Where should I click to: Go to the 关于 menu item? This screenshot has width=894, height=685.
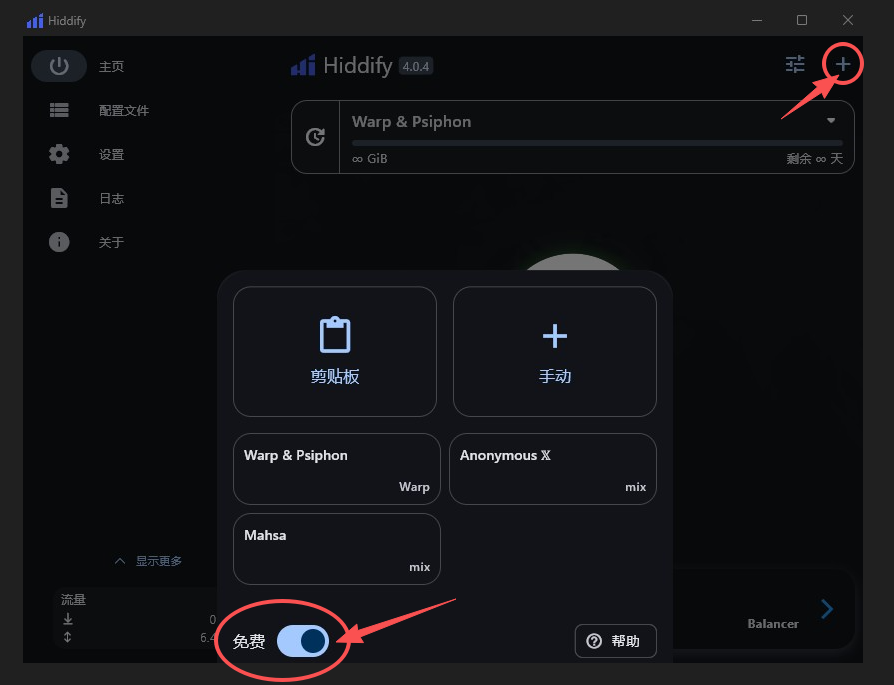[x=111, y=242]
